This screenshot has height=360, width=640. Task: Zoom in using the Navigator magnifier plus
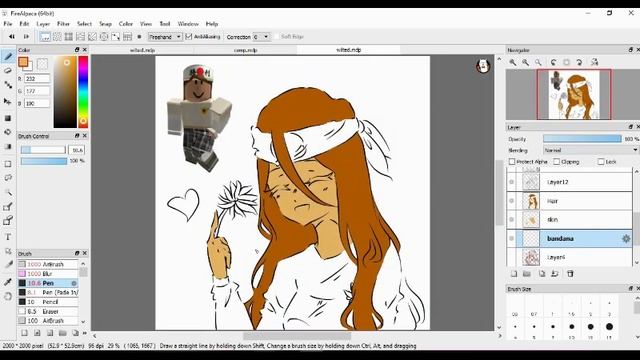point(513,62)
